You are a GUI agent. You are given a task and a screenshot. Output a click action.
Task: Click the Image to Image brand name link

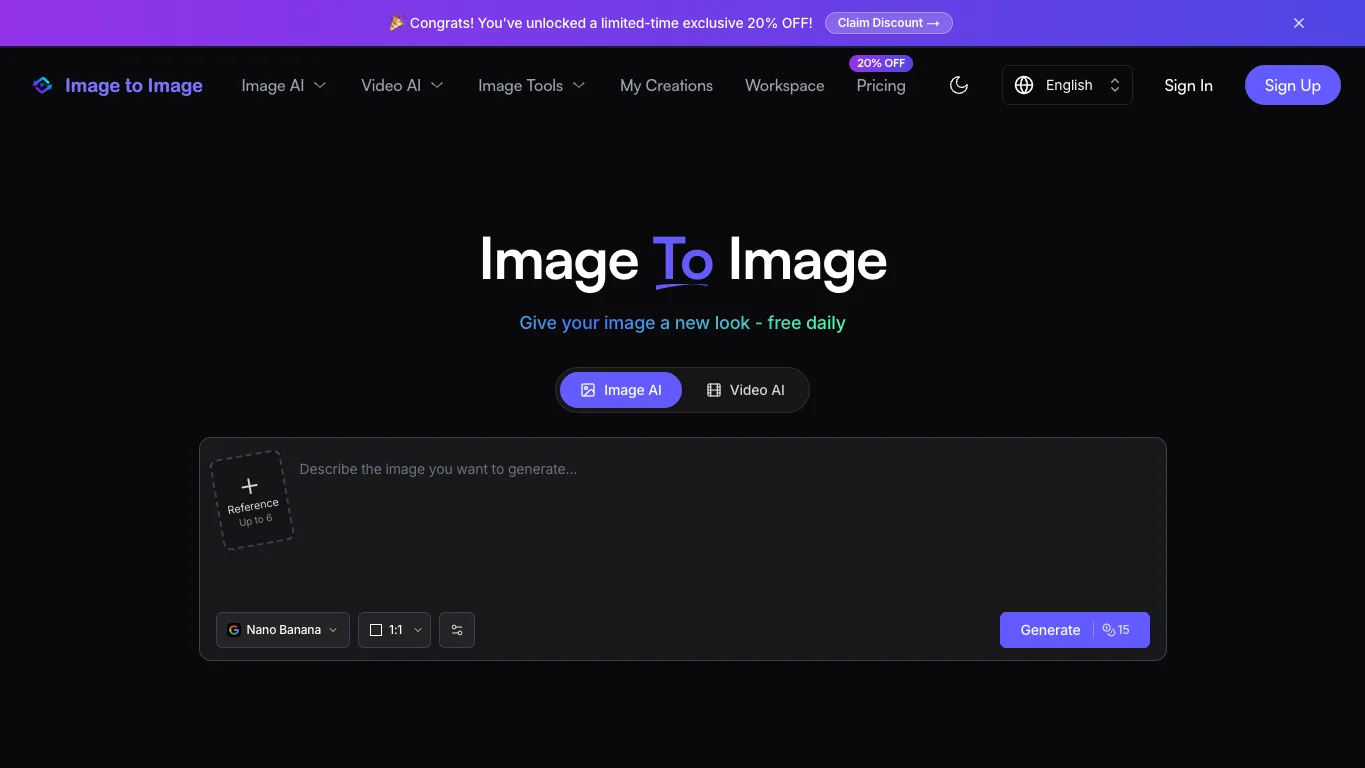click(134, 86)
